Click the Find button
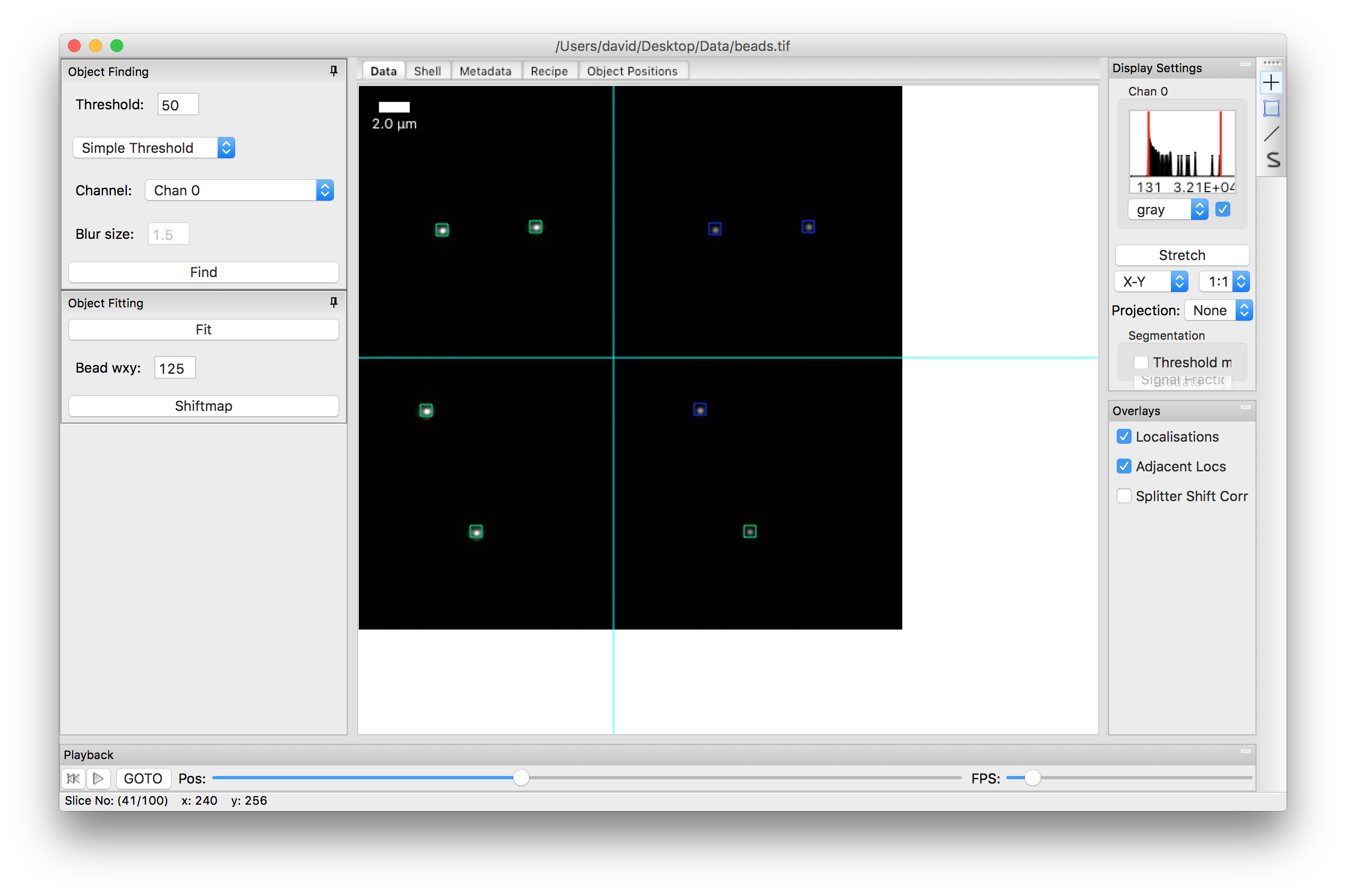 click(203, 272)
